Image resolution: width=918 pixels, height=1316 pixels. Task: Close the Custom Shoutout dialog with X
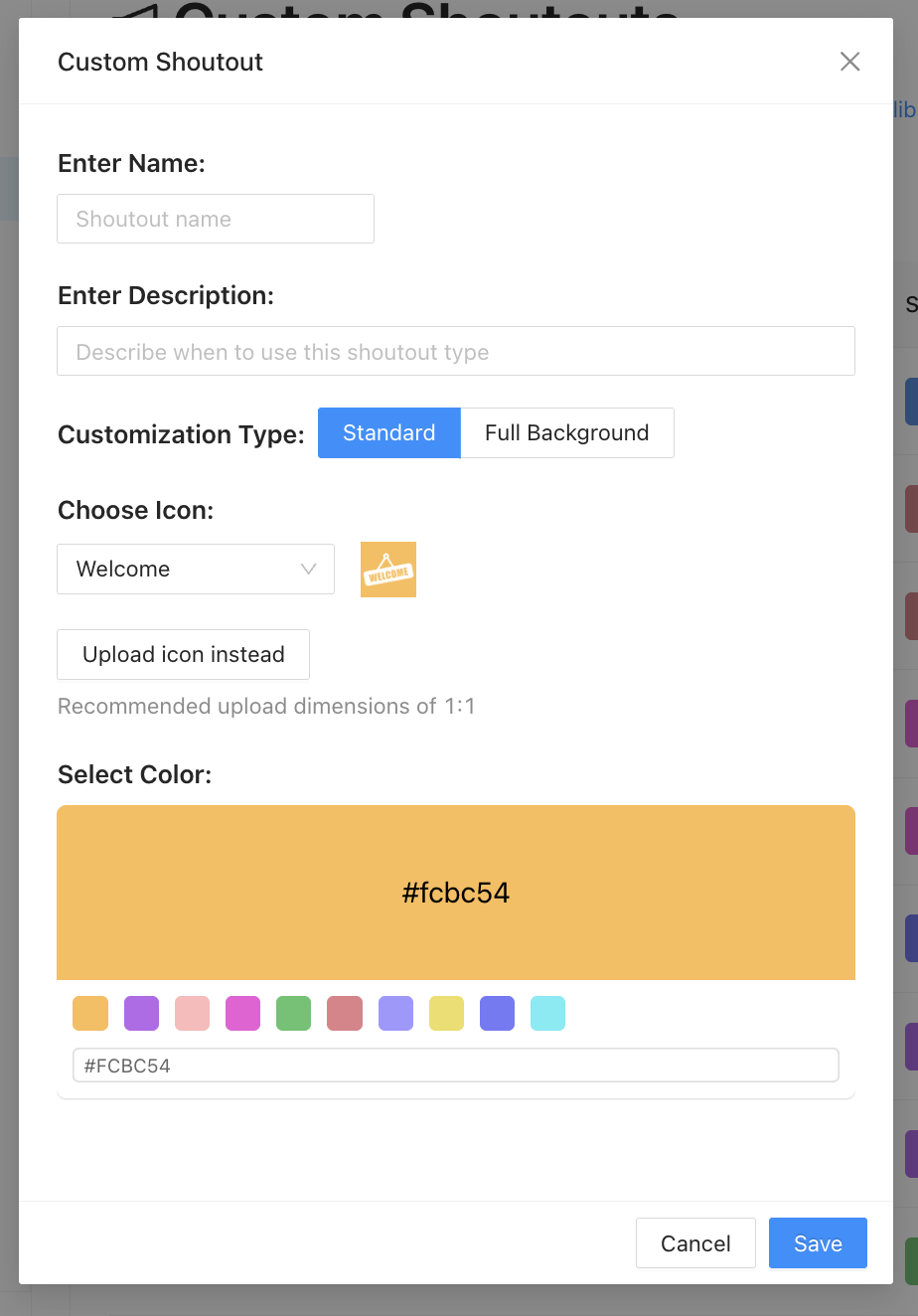(849, 62)
